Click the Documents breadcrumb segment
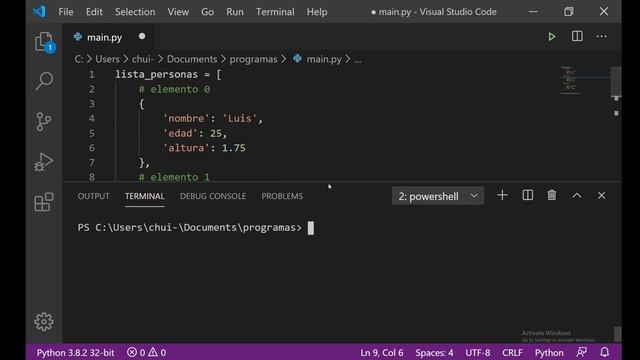The width and height of the screenshot is (640, 360). point(192,59)
